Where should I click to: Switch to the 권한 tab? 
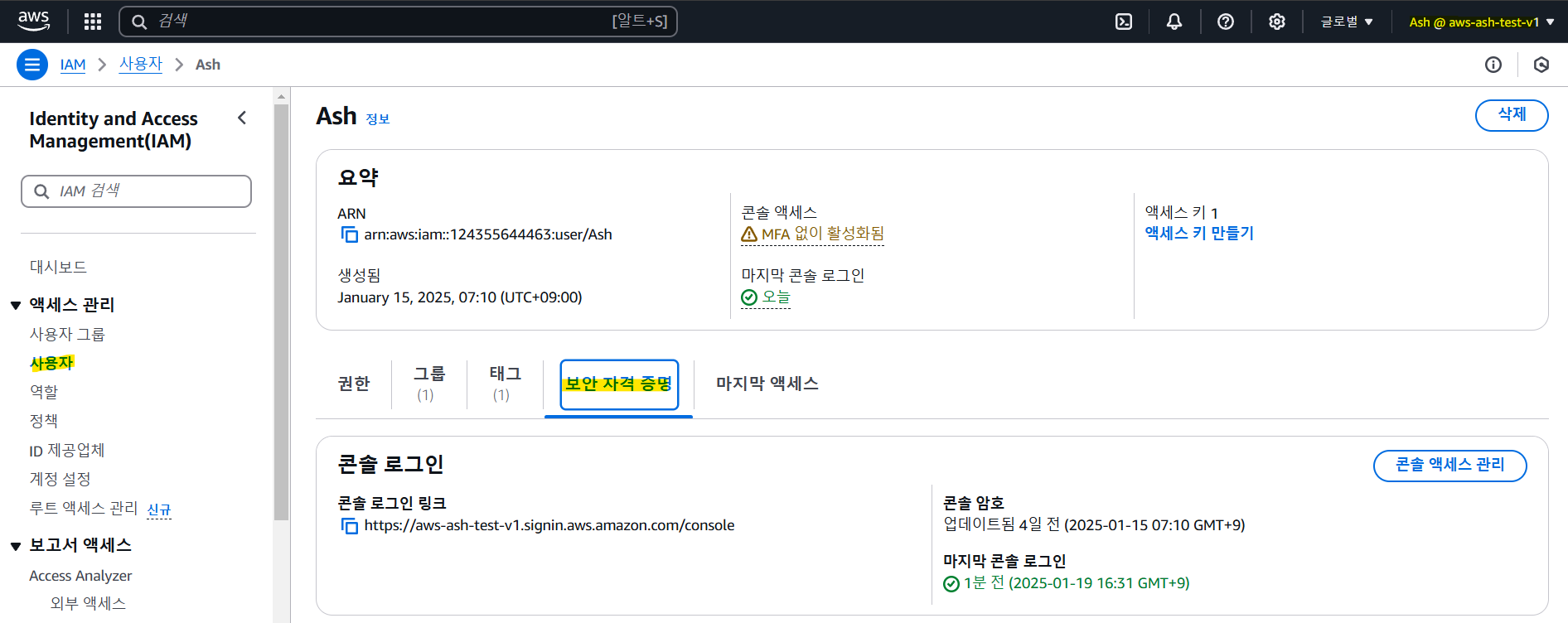coord(354,384)
